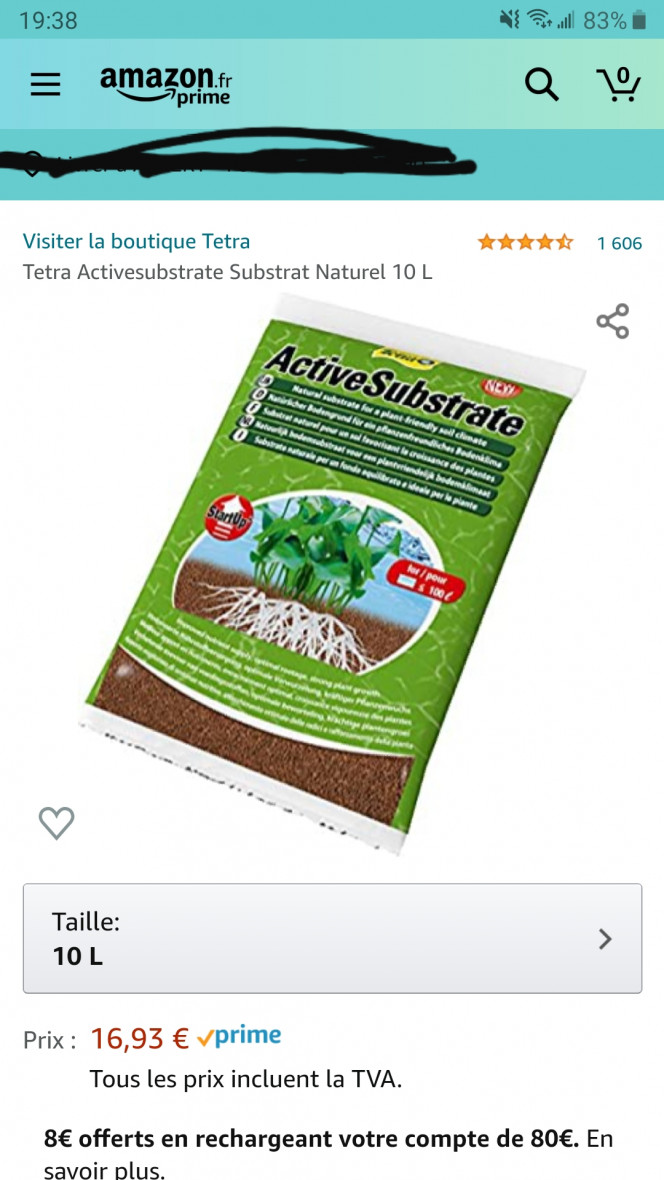664x1180 pixels.
Task: Tap the battery indicator in status bar
Action: [639, 20]
